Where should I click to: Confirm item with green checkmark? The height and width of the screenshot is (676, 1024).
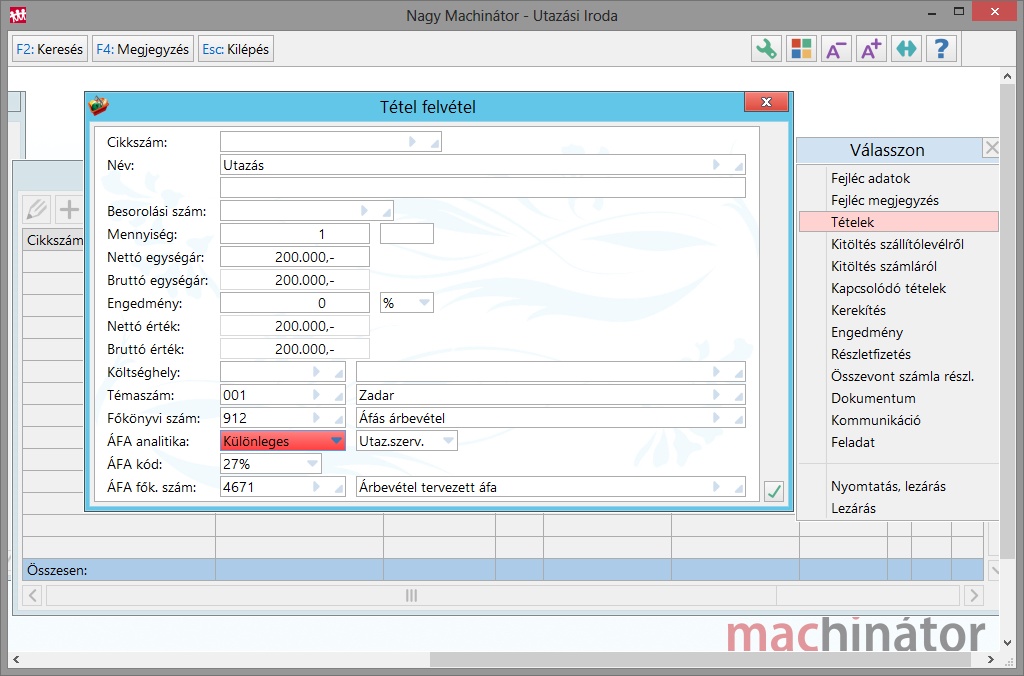pyautogui.click(x=774, y=491)
